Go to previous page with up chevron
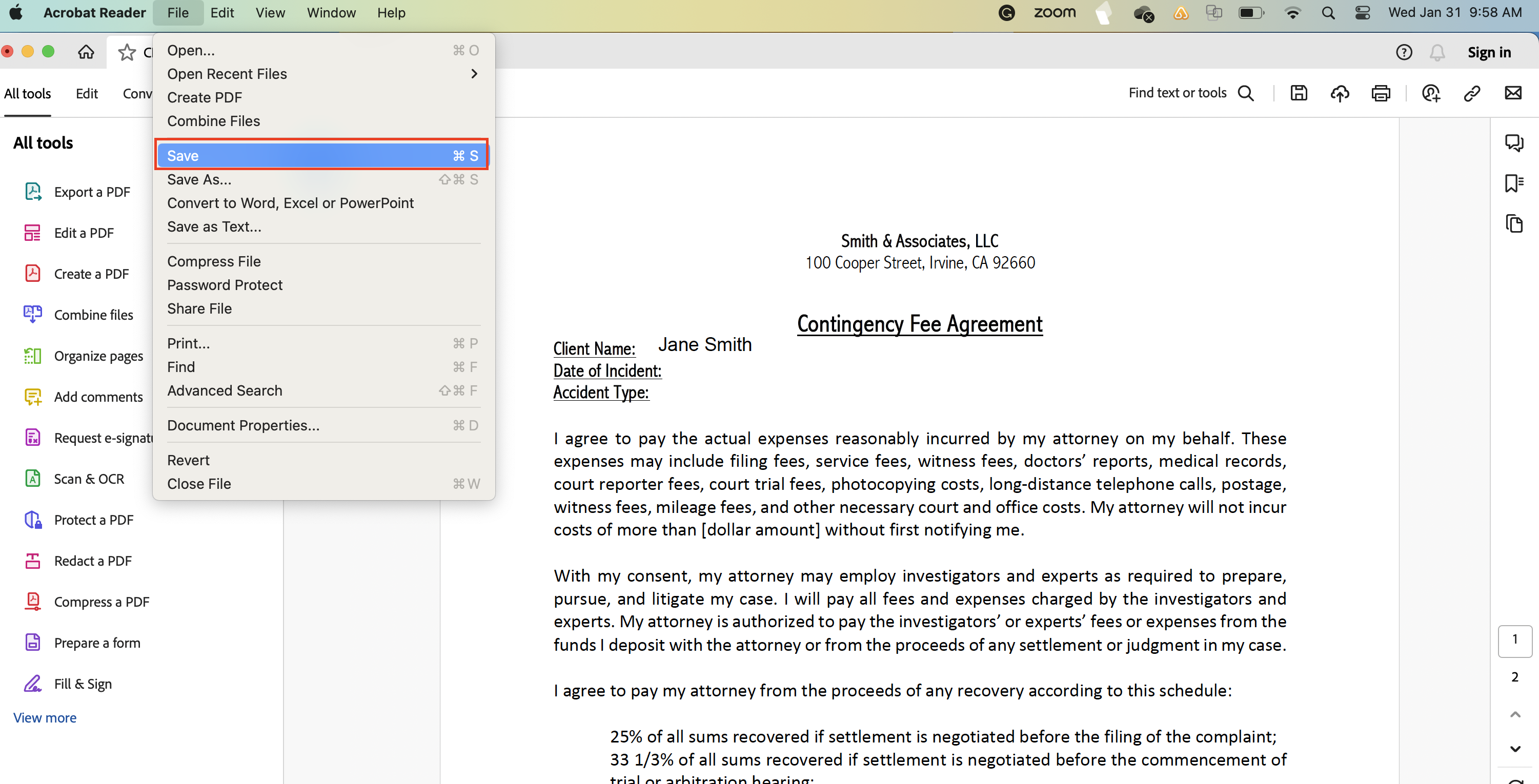 coord(1515,714)
